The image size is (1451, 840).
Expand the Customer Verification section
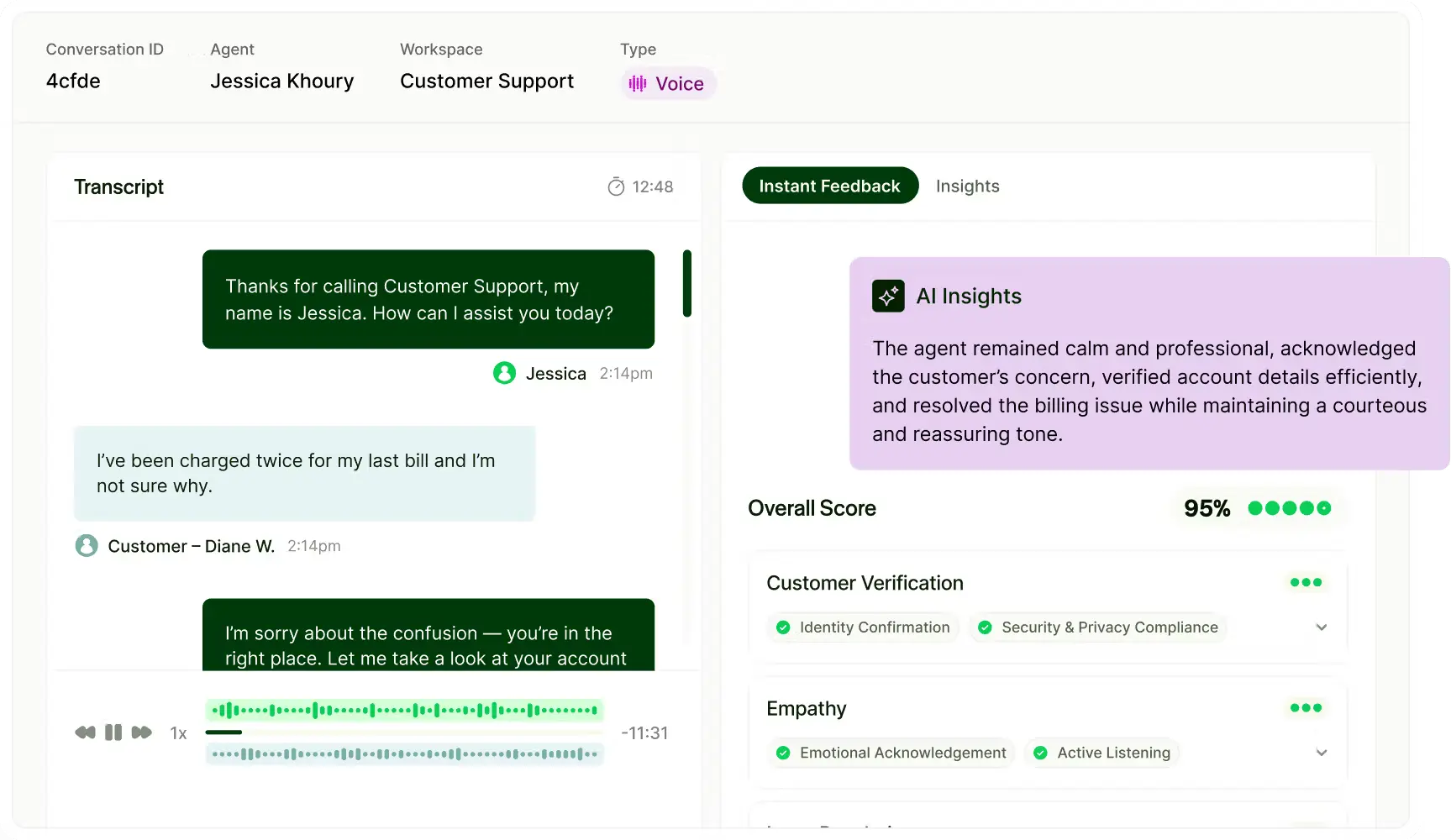pos(1321,627)
